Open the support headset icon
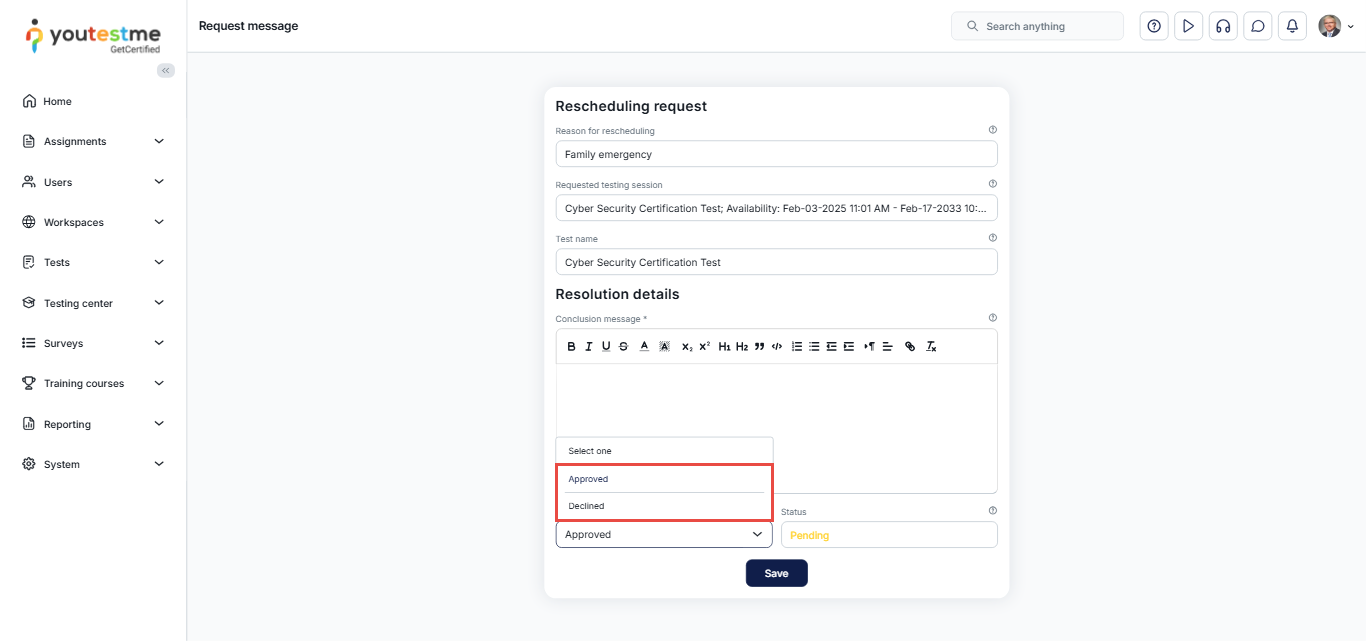Viewport: 1366px width, 641px height. point(1222,26)
